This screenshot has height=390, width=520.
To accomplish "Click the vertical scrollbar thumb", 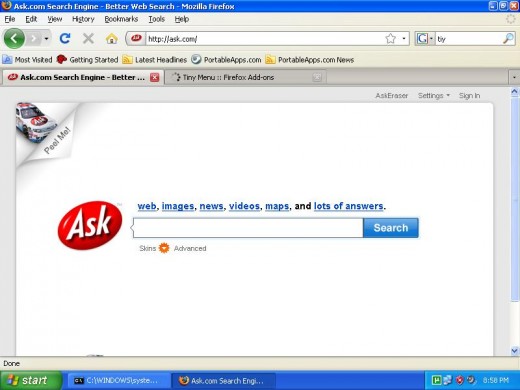I will 515,199.
